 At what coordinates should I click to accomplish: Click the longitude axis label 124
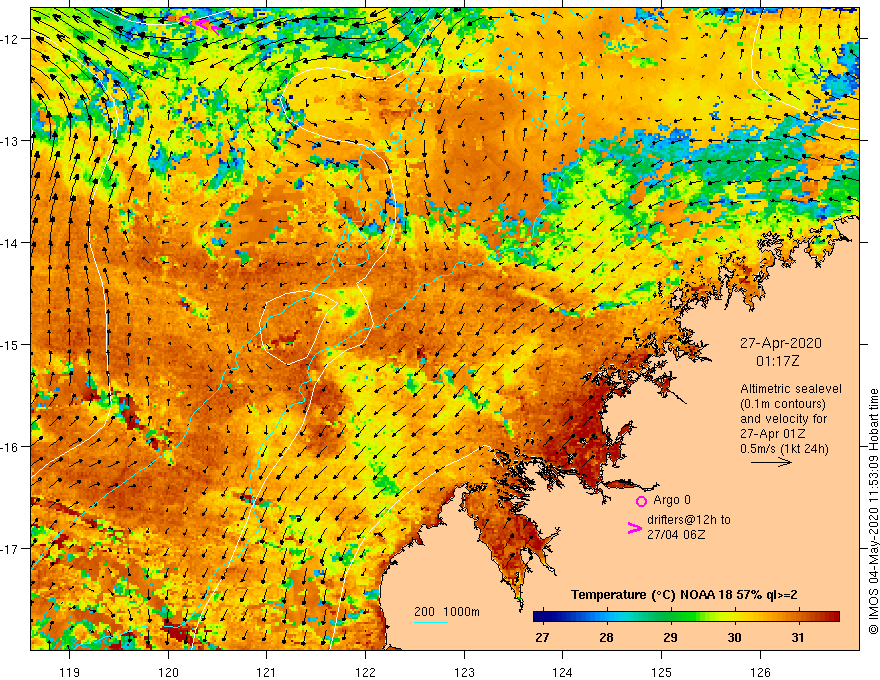click(563, 672)
